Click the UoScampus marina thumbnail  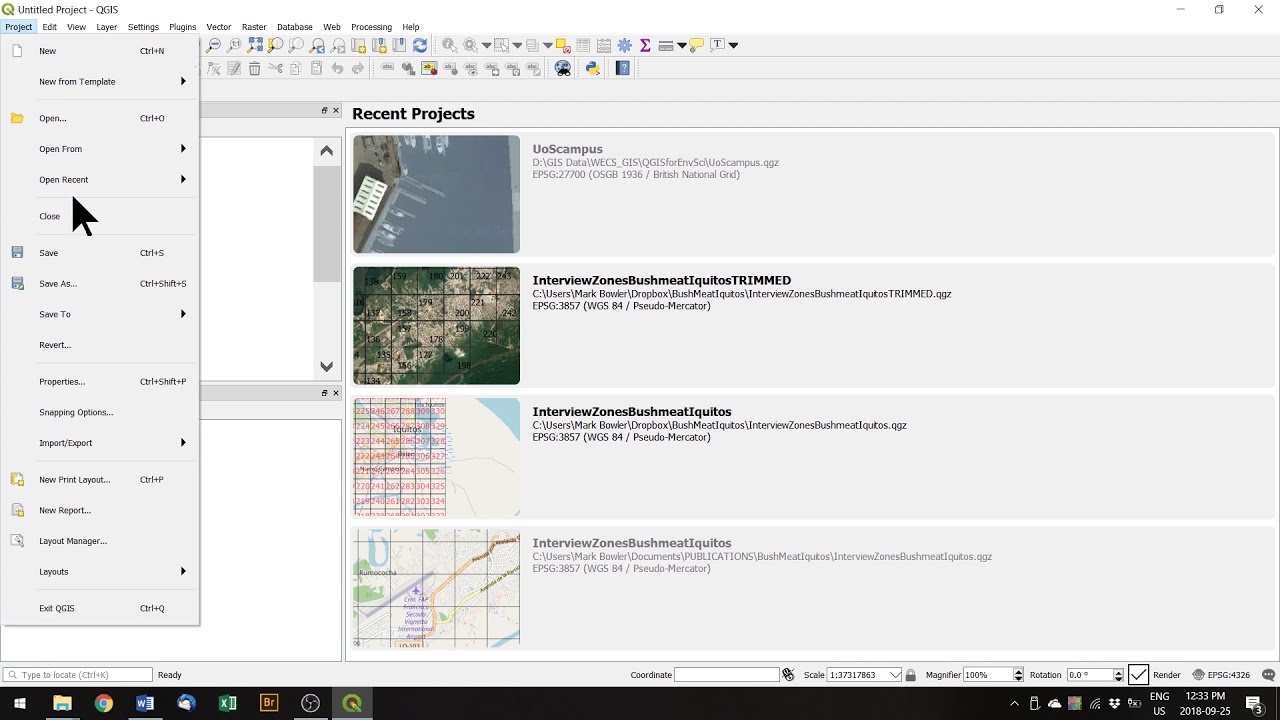point(436,194)
